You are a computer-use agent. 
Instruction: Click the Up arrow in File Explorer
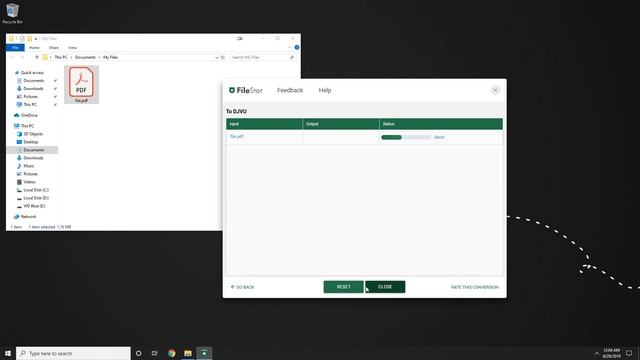pyautogui.click(x=36, y=57)
